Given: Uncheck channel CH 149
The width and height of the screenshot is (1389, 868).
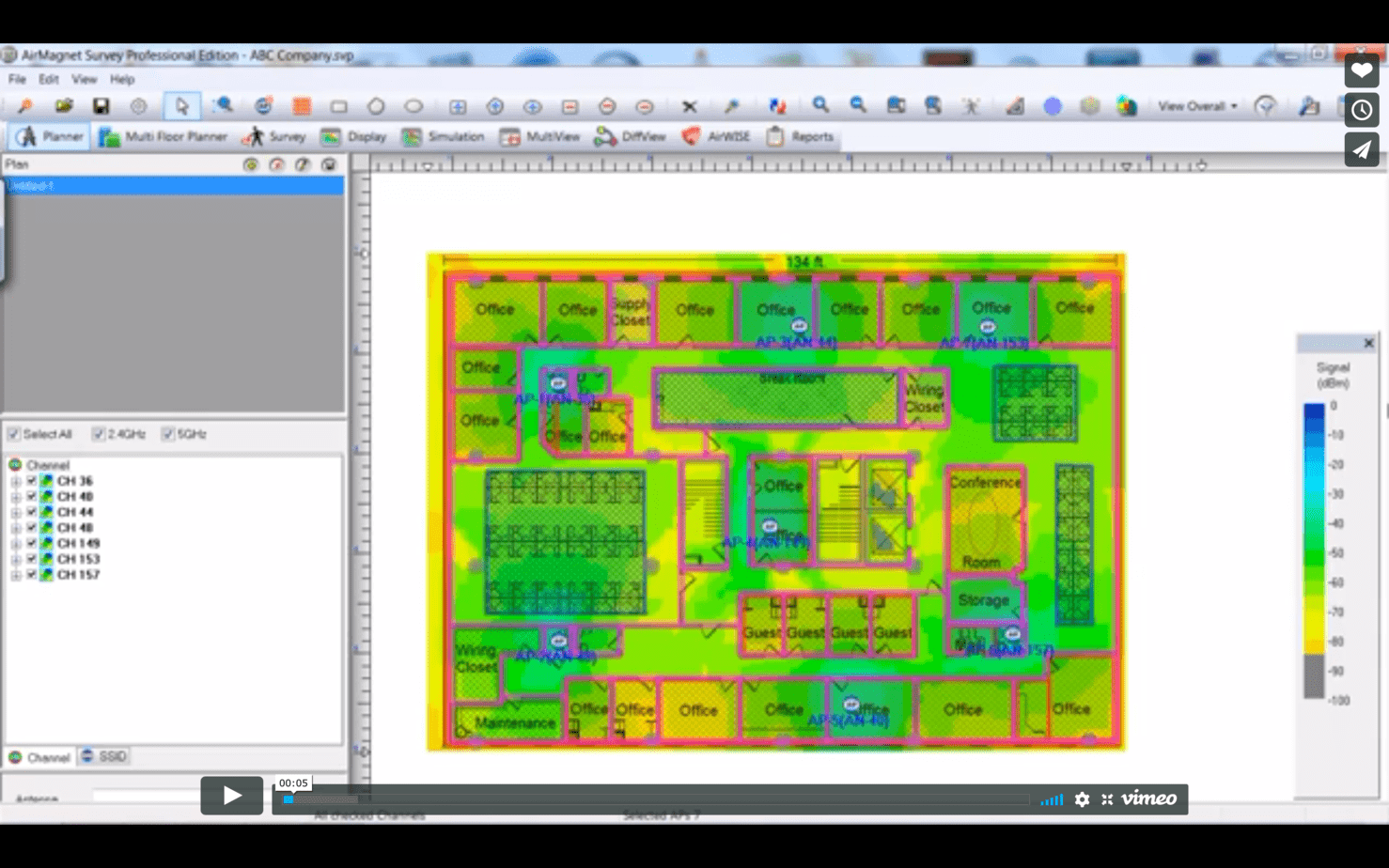Looking at the screenshot, I should (x=32, y=543).
